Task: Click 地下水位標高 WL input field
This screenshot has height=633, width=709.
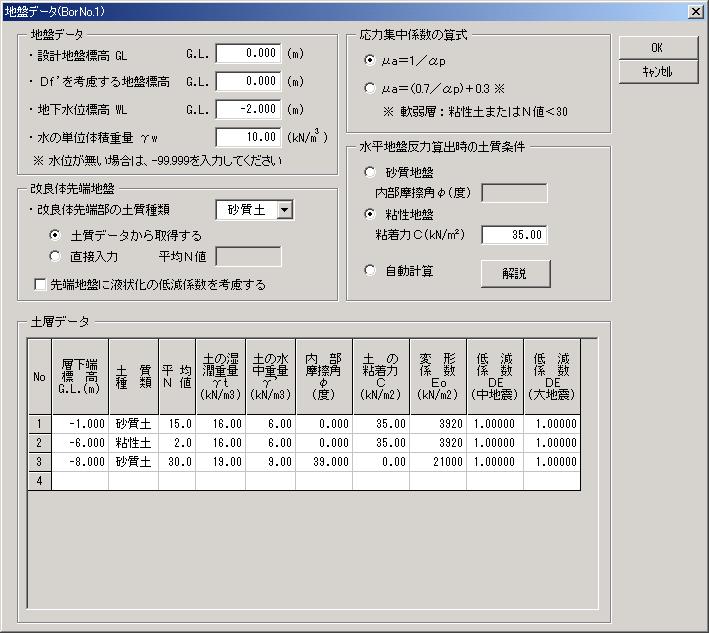Action: (x=248, y=109)
